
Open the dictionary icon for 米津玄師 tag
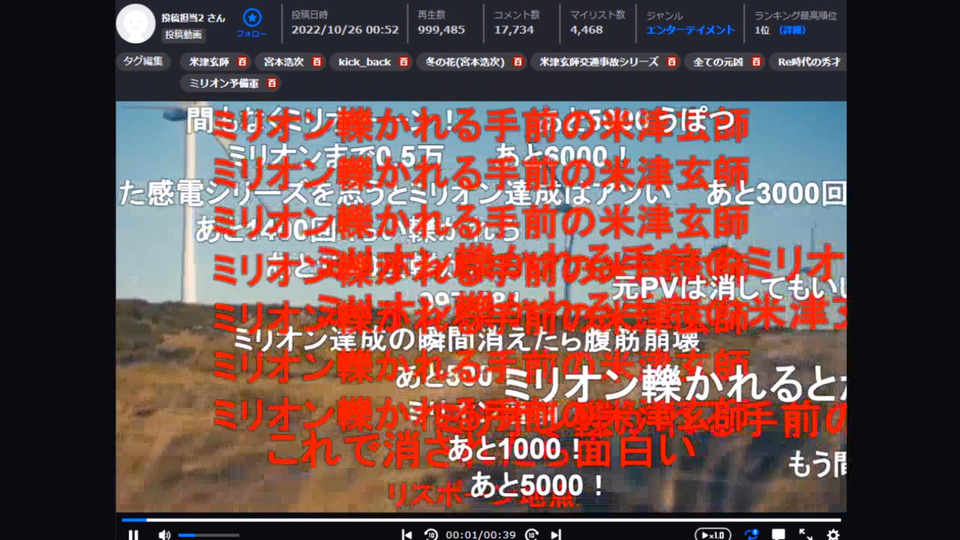pyautogui.click(x=242, y=62)
